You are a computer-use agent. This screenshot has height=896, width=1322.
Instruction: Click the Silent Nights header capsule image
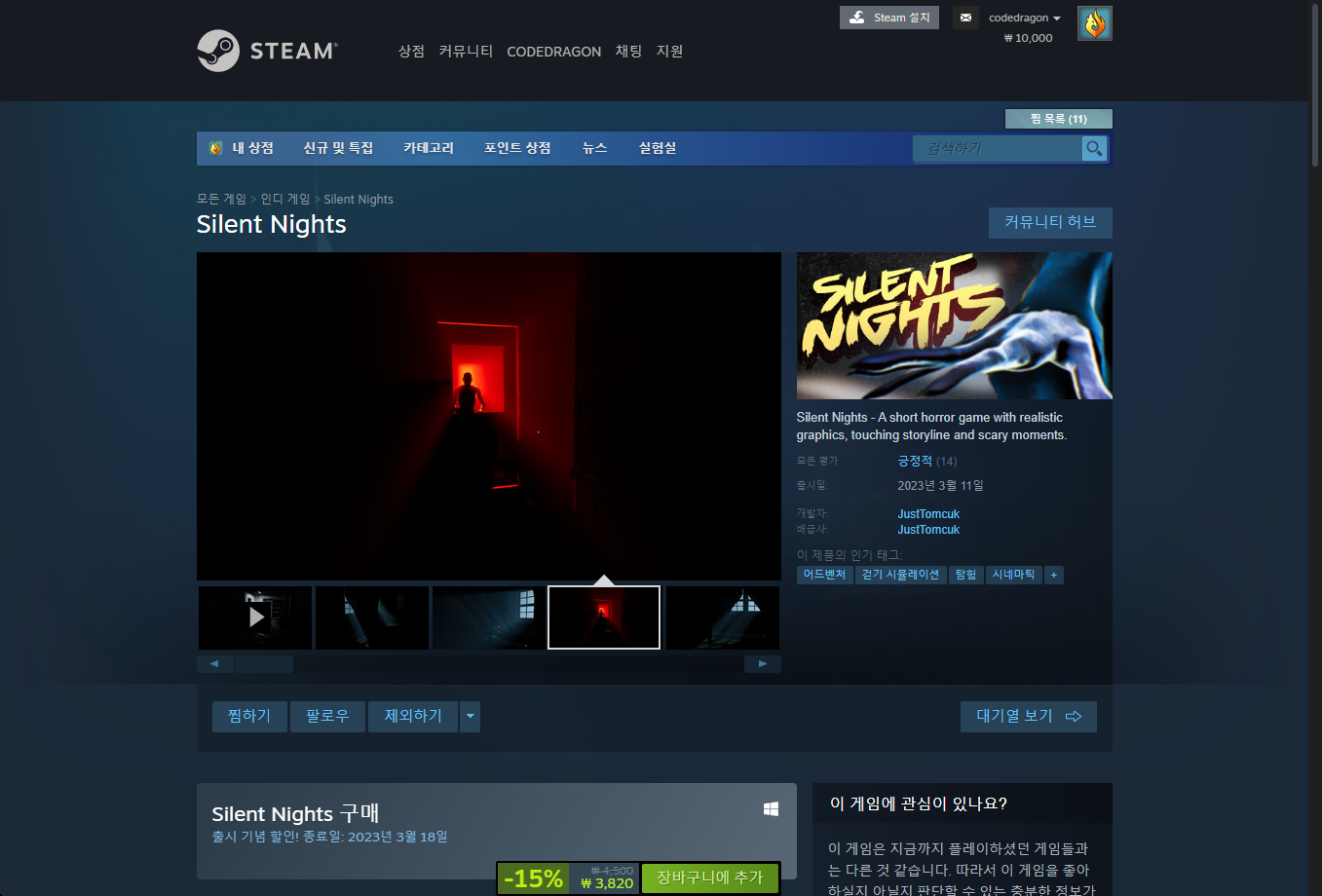[955, 325]
